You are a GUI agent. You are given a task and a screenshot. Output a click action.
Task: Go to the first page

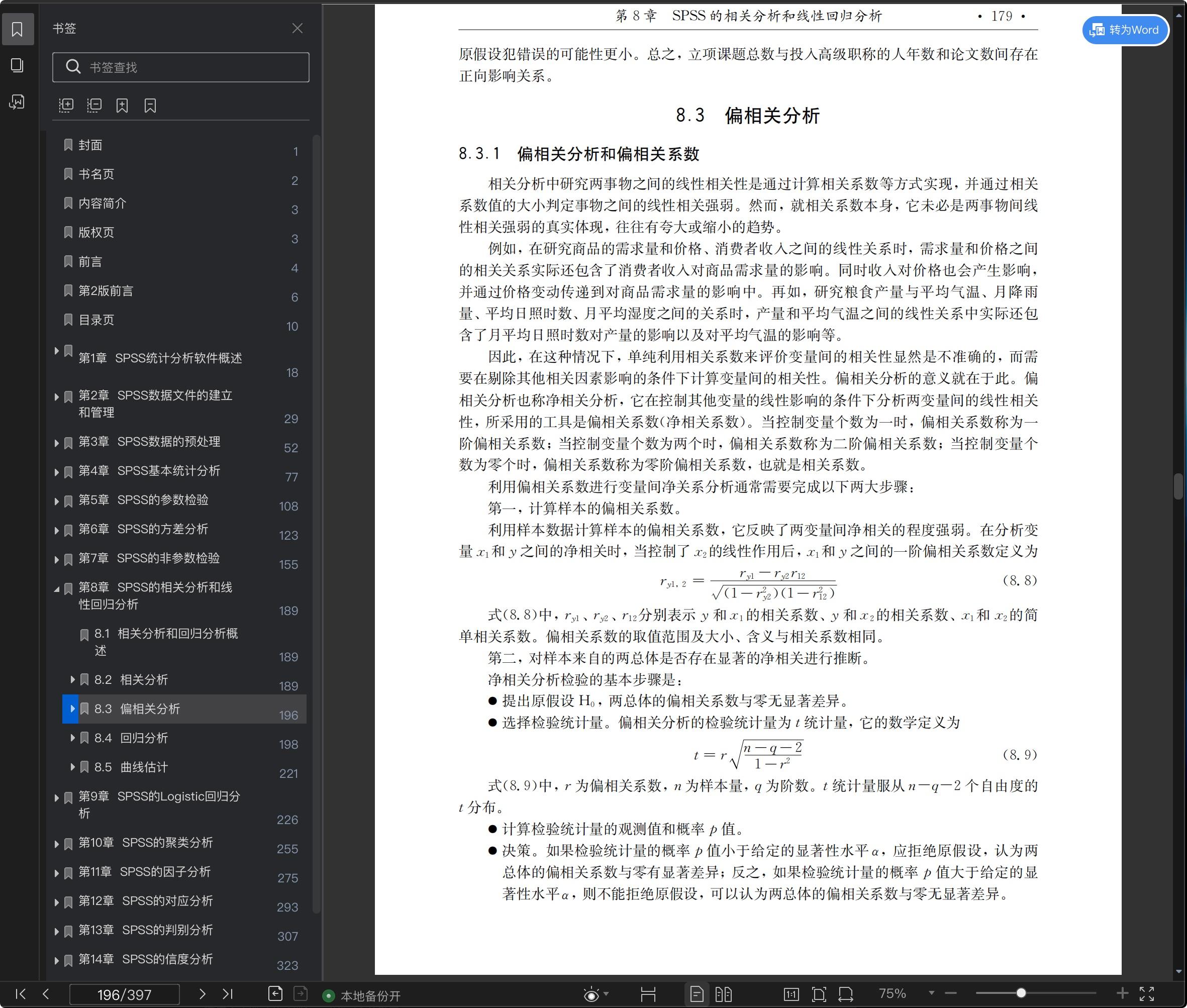tap(21, 994)
